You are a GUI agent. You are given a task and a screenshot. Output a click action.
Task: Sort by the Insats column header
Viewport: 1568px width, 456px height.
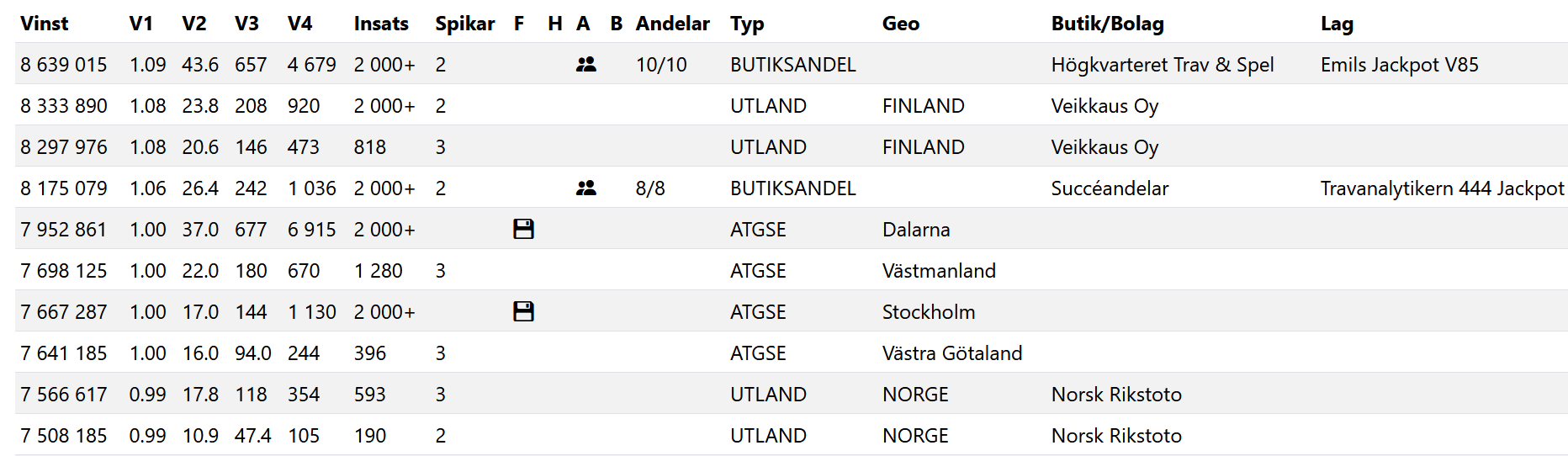pos(381,24)
